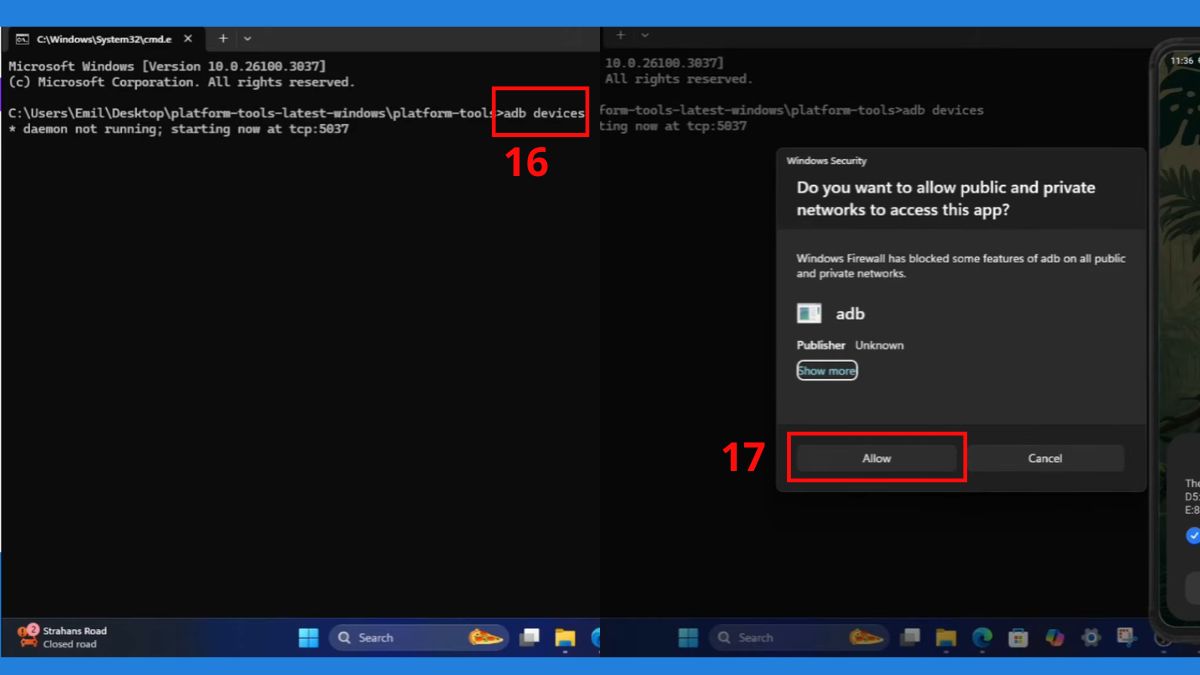1200x675 pixels.
Task: Open Microsoft Edge on the right taskbar
Action: point(981,637)
